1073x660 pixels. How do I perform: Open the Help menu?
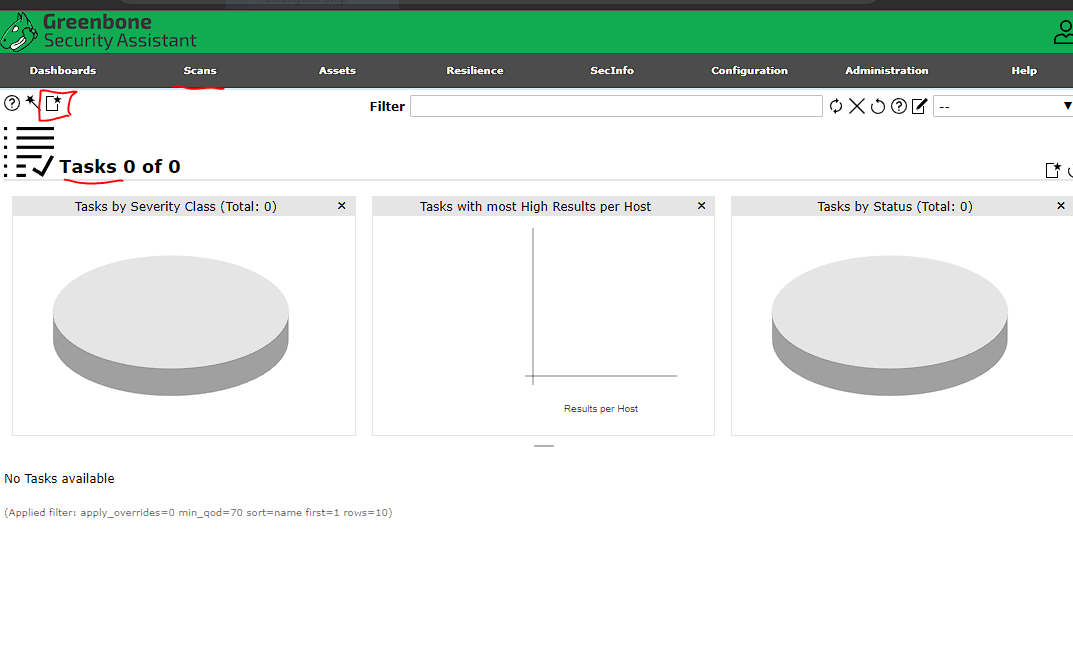(1024, 71)
